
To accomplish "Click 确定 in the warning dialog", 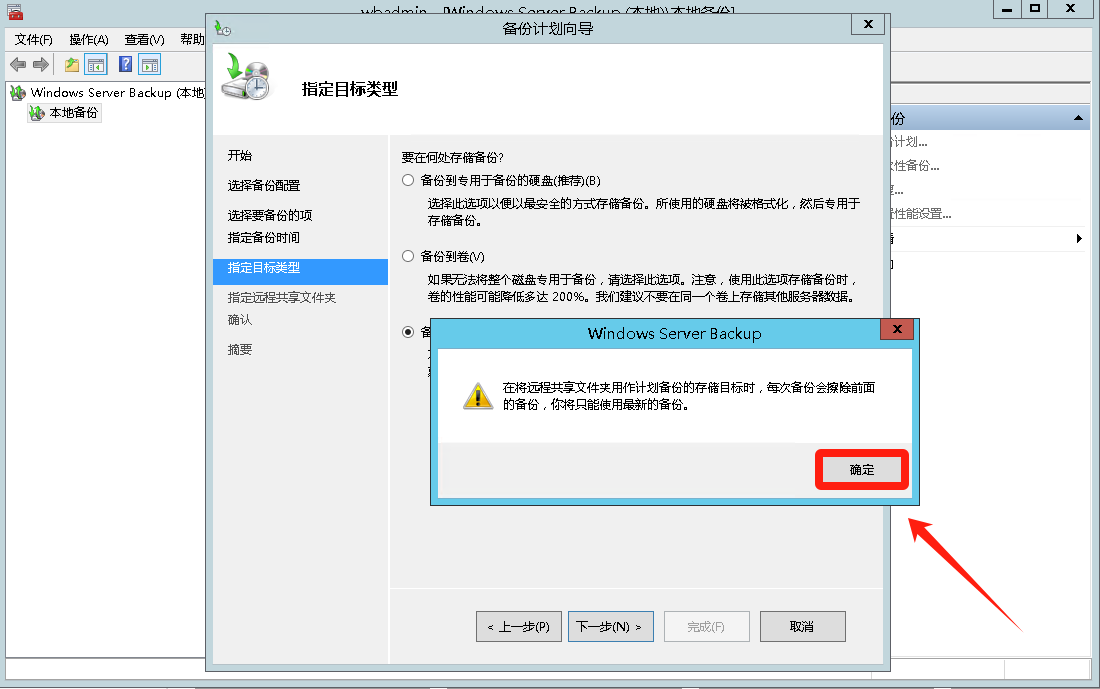I will coord(861,469).
